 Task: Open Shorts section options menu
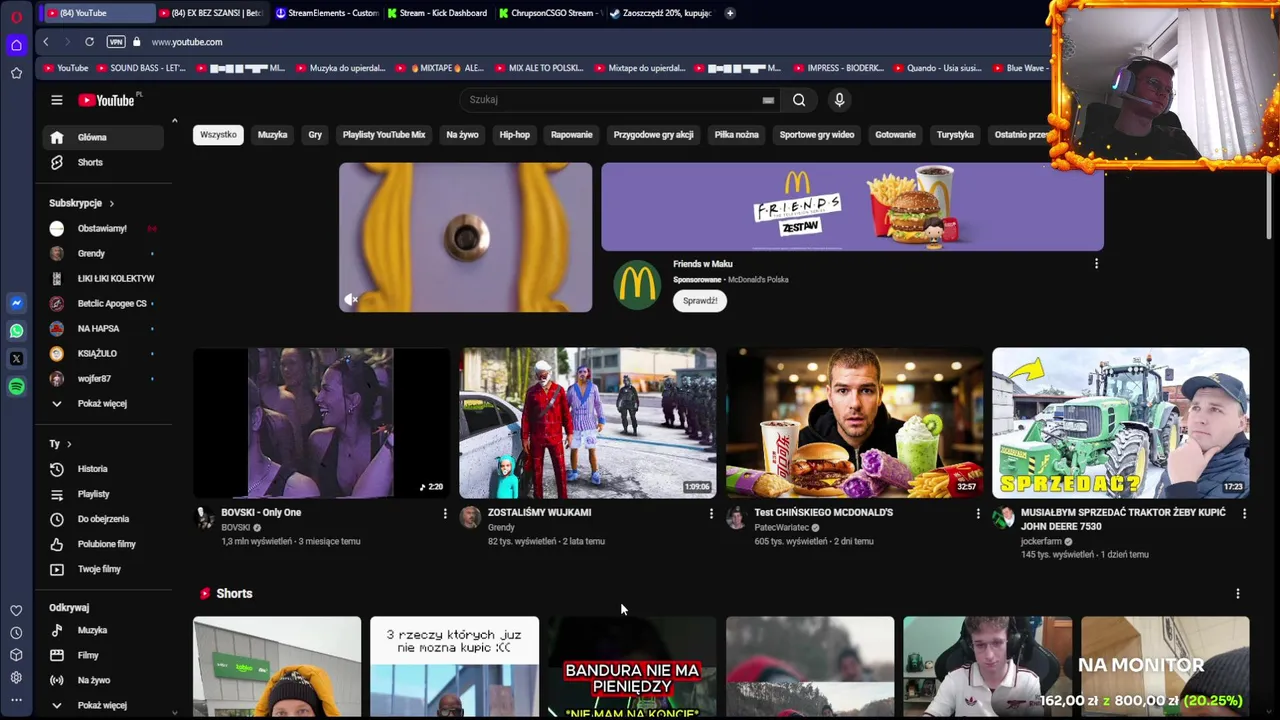coord(1238,594)
